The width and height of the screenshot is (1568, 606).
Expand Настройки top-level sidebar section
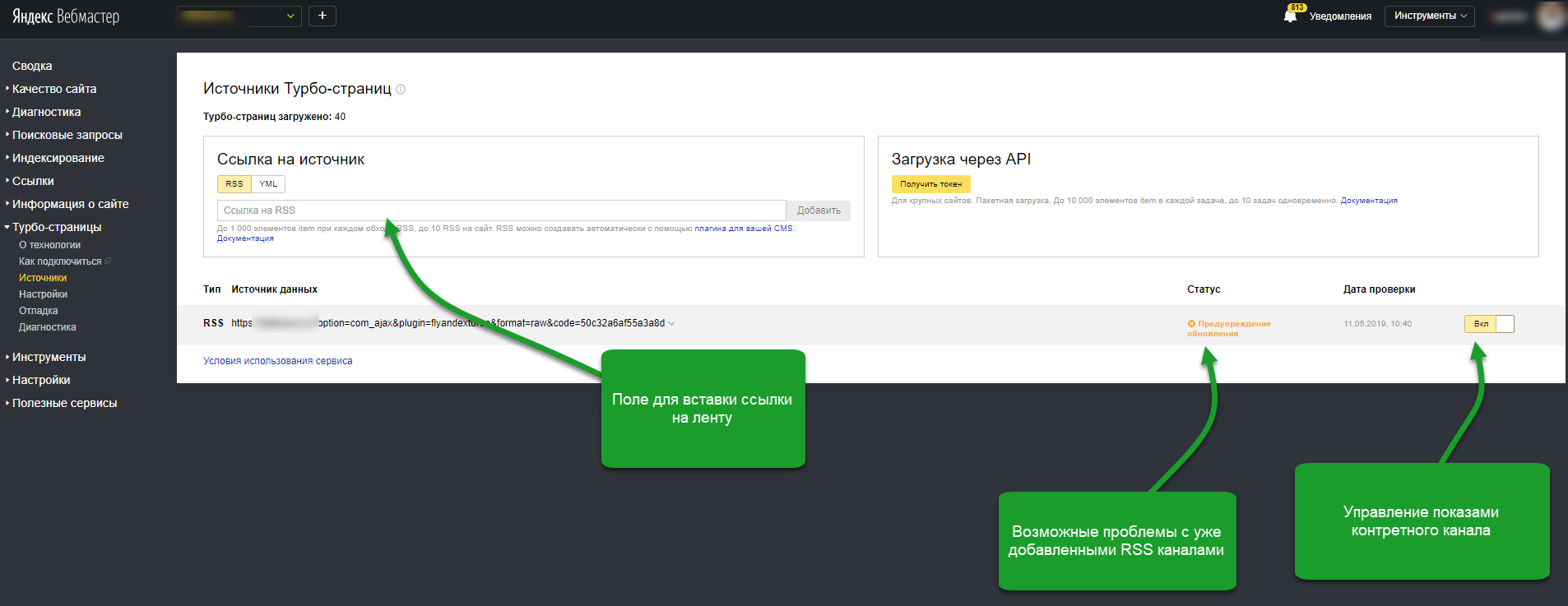point(41,380)
